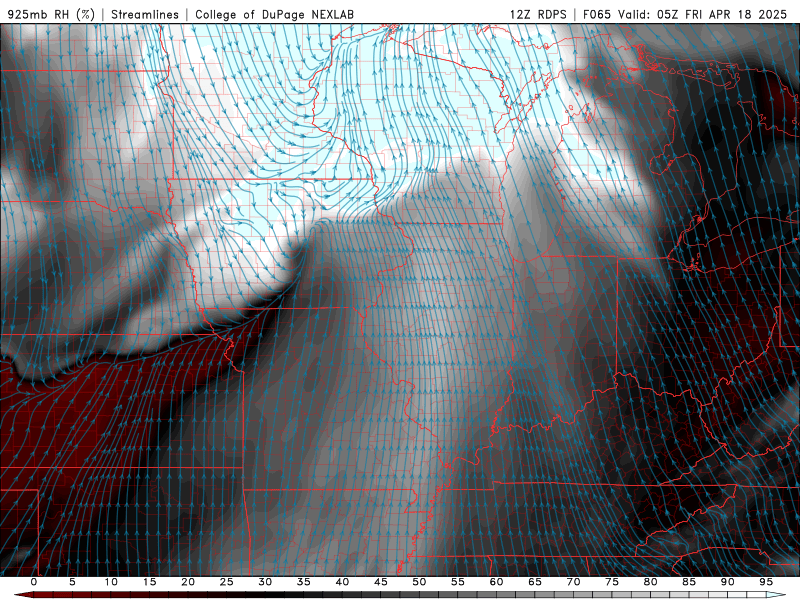This screenshot has height=600, width=800.
Task: Click the 60 label on the colorbar
Action: click(x=496, y=582)
